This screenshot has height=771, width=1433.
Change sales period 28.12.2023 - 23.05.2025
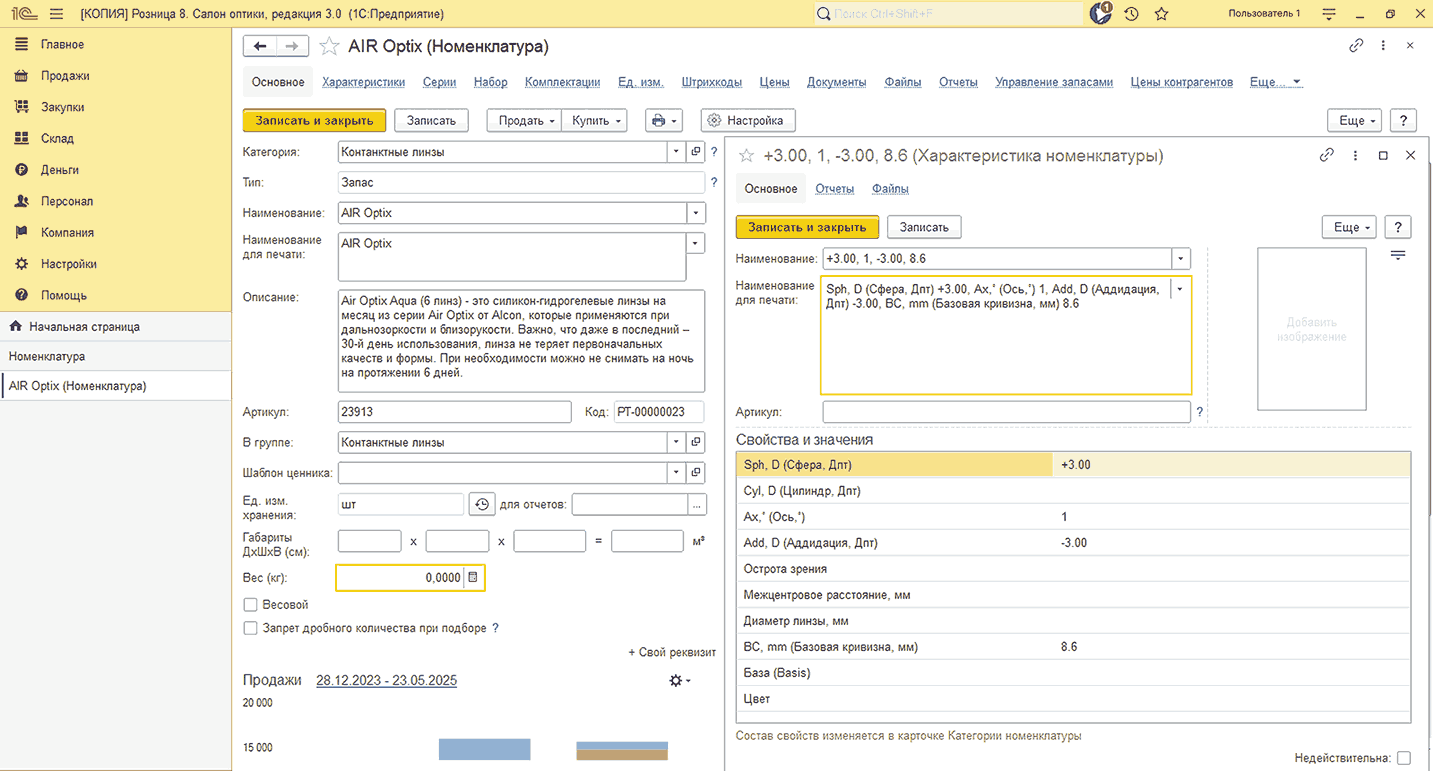click(387, 680)
